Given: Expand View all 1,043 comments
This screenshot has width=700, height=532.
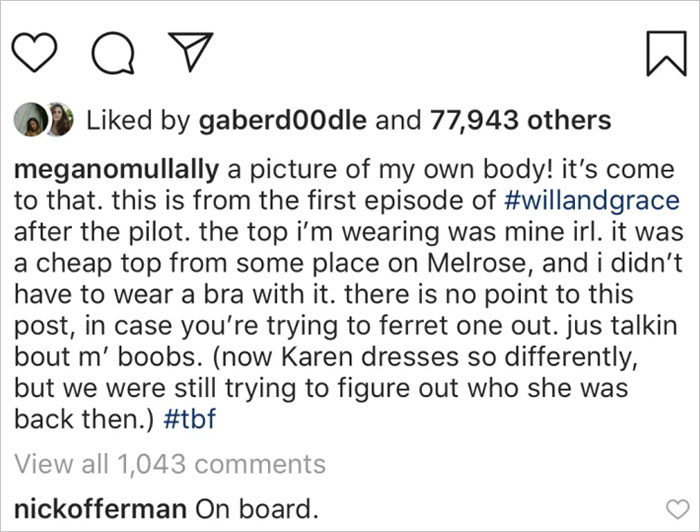Looking at the screenshot, I should [170, 464].
